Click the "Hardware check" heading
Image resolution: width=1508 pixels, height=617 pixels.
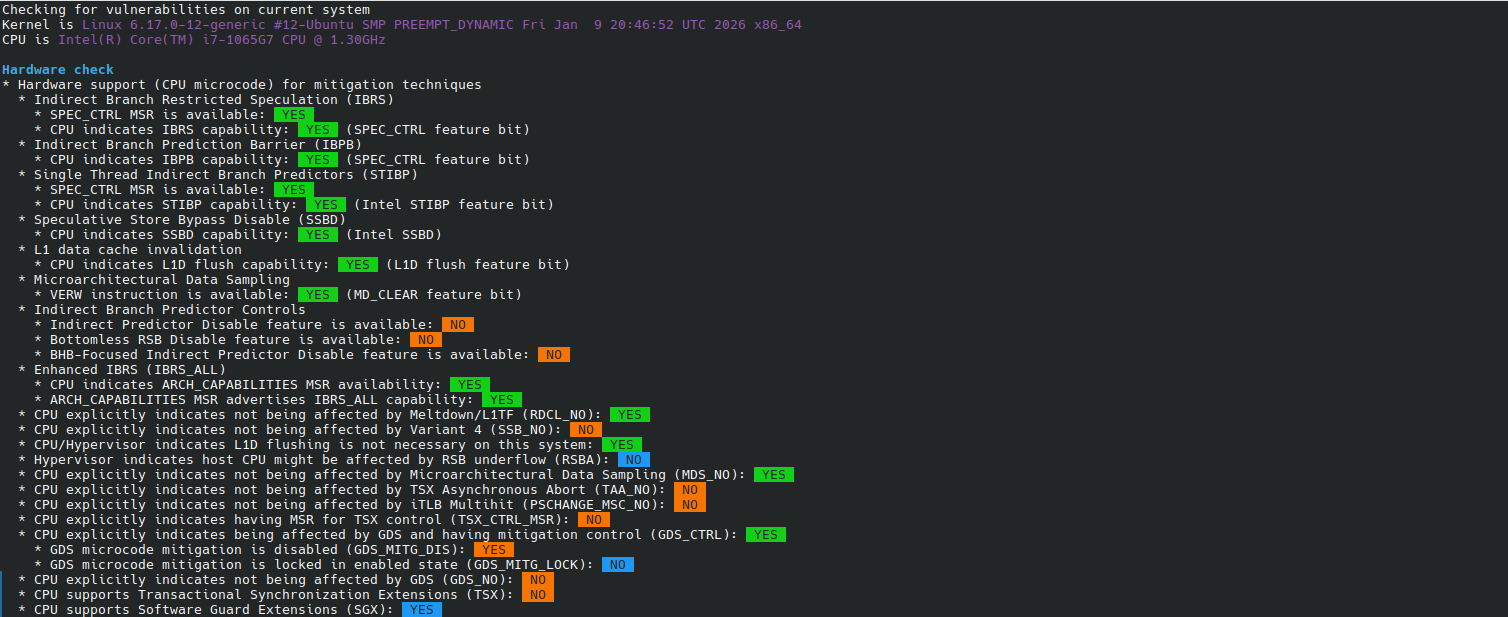(x=58, y=70)
